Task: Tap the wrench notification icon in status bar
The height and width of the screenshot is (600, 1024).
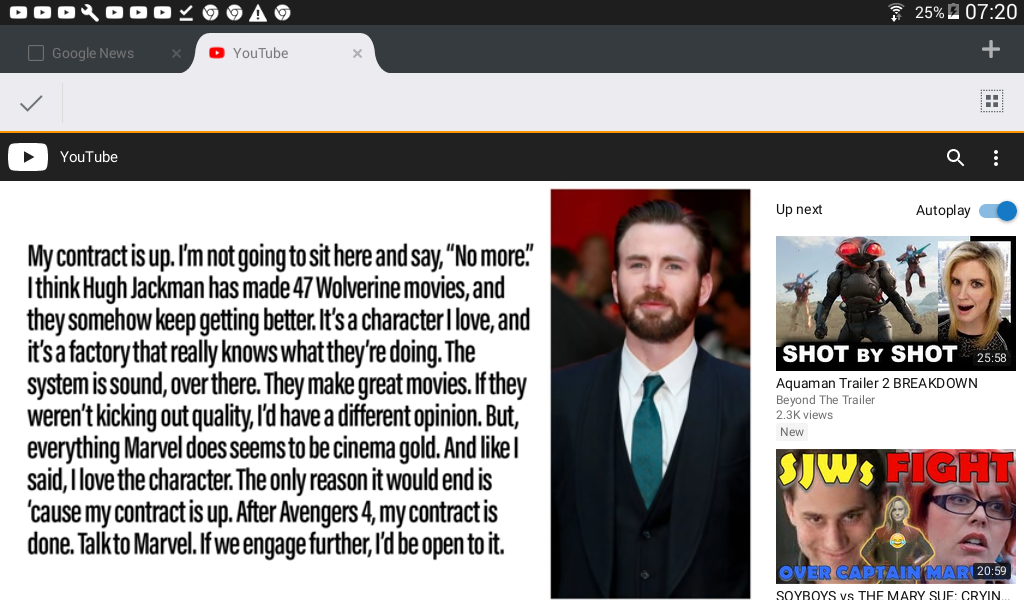Action: click(x=90, y=12)
